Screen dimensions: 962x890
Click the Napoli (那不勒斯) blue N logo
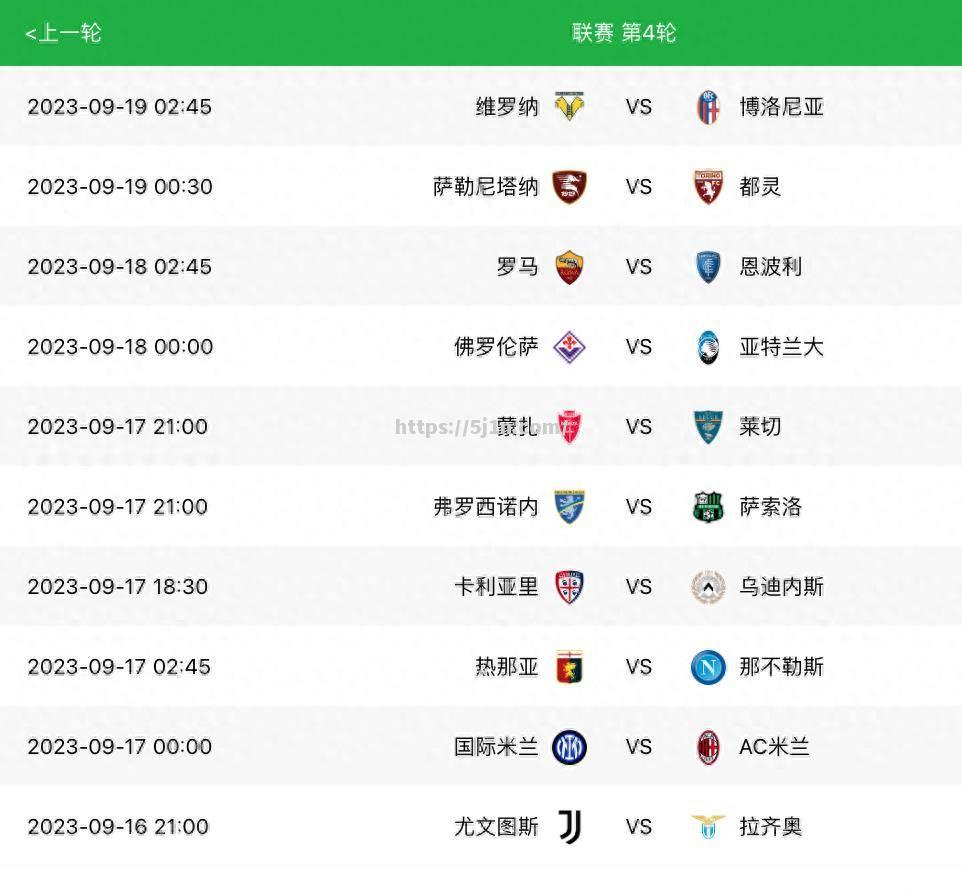[708, 667]
